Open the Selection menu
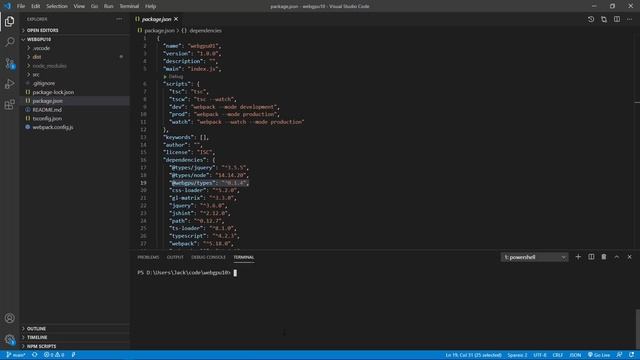Screen dimensions: 640x360 click(x=57, y=6)
